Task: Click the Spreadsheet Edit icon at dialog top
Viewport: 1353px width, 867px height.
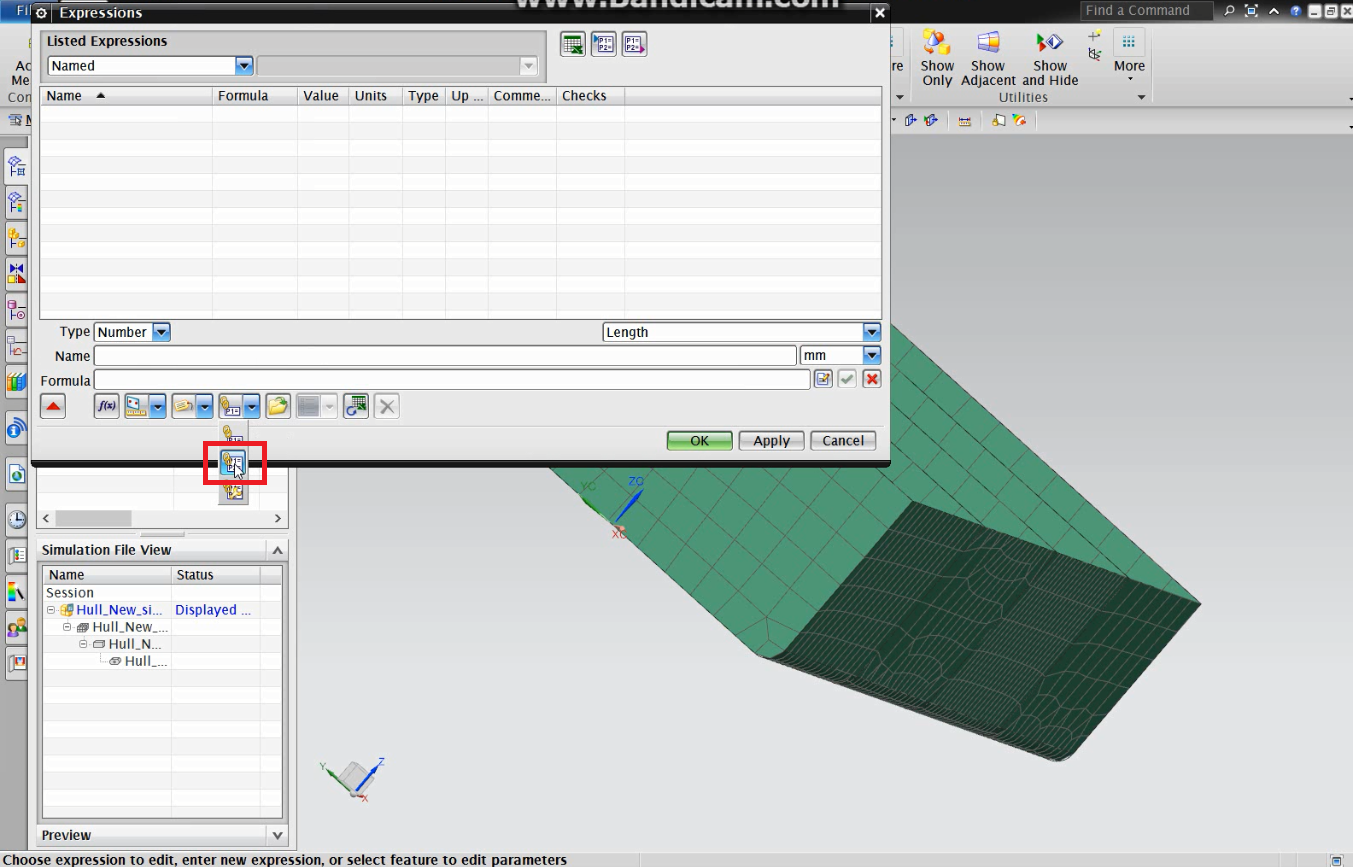Action: [573, 44]
